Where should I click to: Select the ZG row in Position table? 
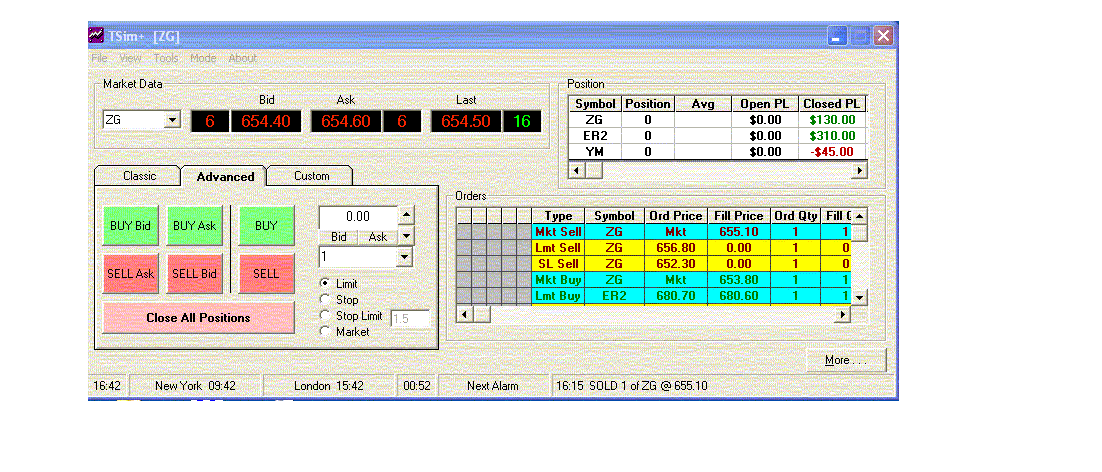(x=718, y=120)
